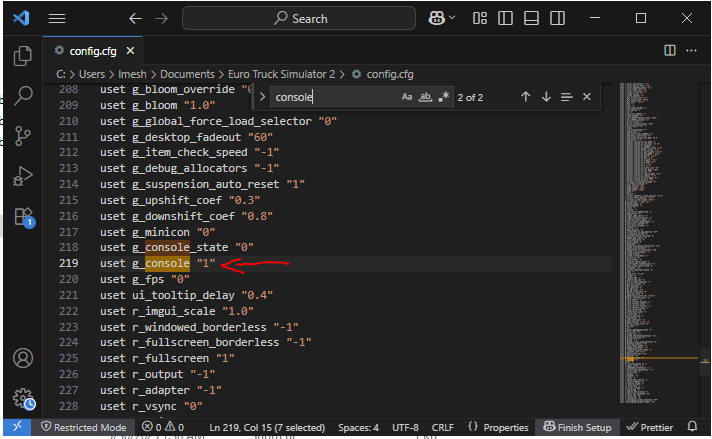
Task: Click the 2 of 2 match count
Action: click(470, 98)
